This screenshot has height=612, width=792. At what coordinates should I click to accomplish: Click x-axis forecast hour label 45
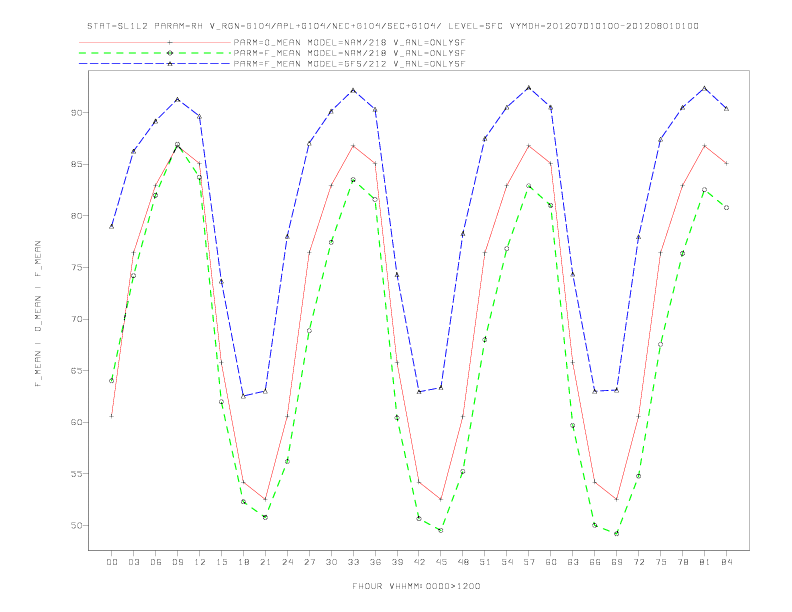tap(441, 562)
